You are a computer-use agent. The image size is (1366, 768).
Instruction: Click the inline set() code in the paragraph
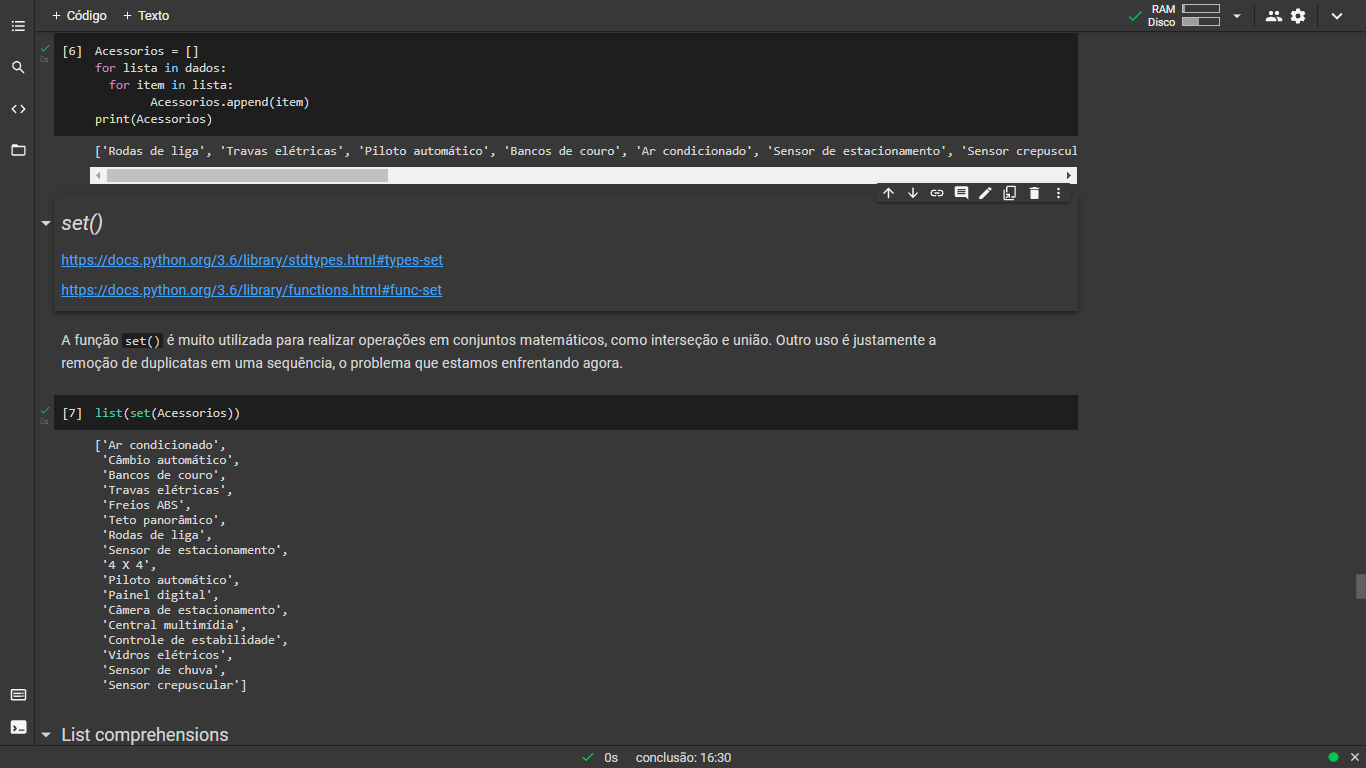[x=142, y=341]
